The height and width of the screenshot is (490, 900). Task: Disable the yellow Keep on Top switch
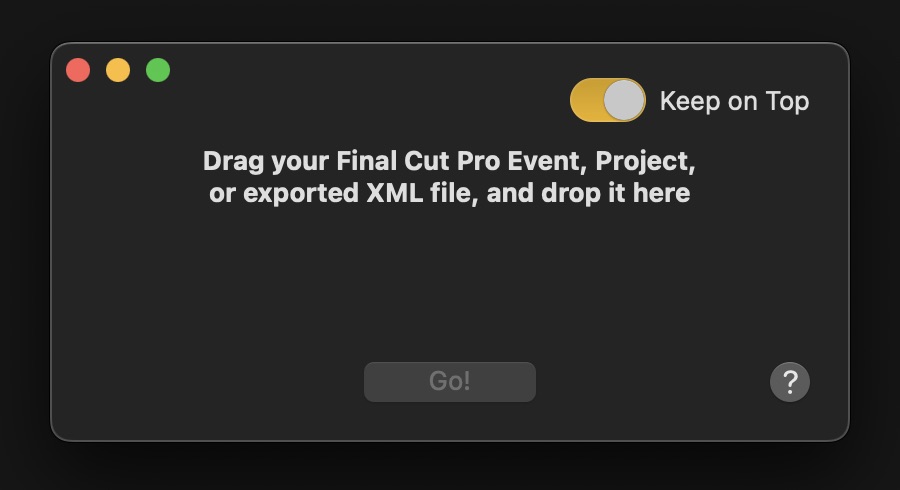(607, 100)
